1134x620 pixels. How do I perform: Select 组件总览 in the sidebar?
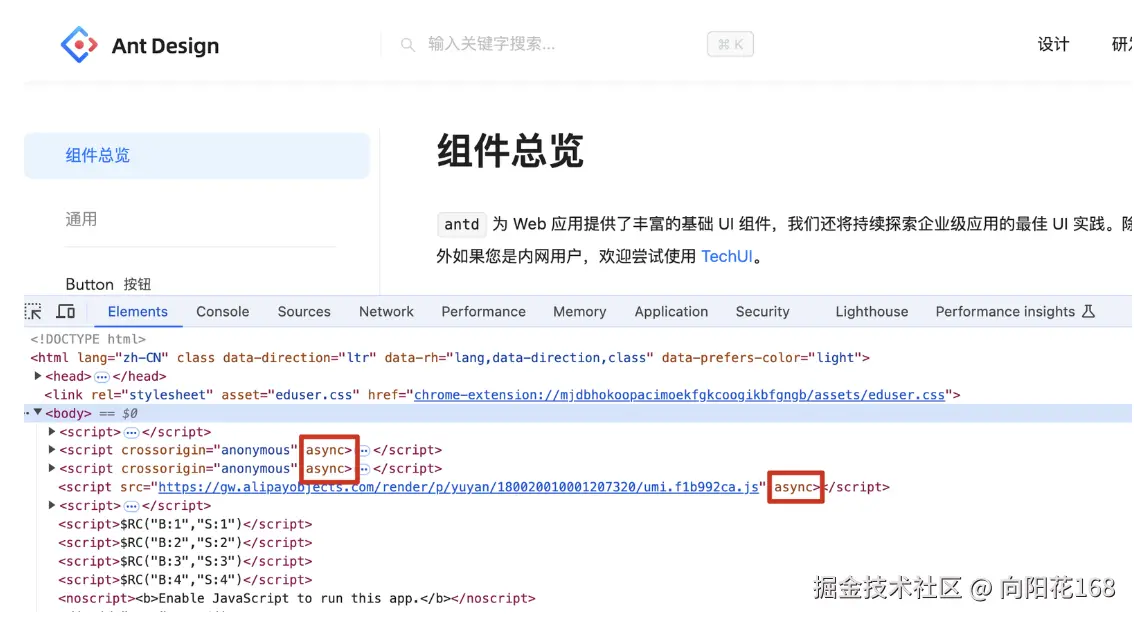pos(197,156)
